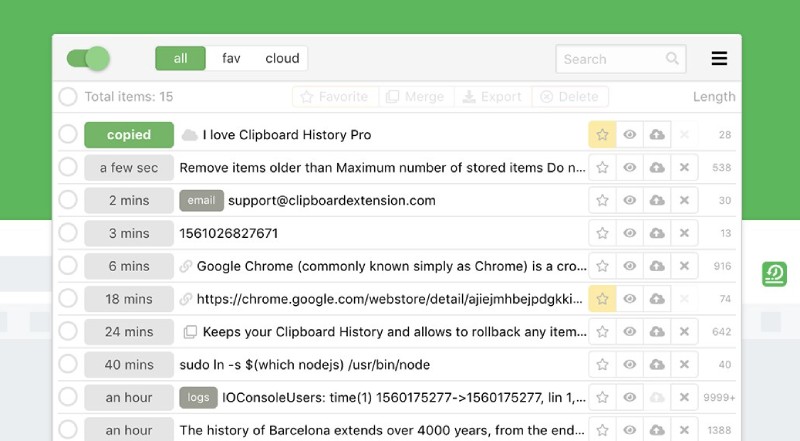Star the 'sudo ln -s' entry
This screenshot has height=441, width=800.
tap(603, 364)
